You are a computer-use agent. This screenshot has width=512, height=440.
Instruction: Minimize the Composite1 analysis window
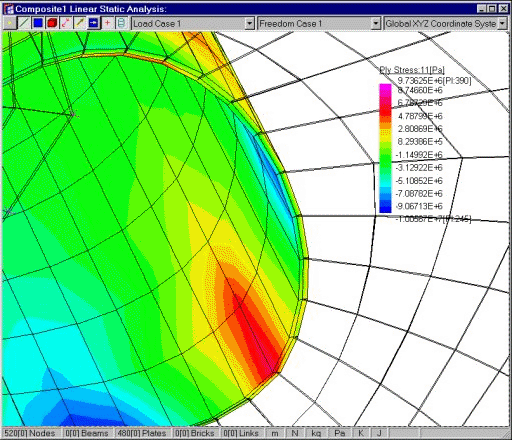(x=481, y=9)
